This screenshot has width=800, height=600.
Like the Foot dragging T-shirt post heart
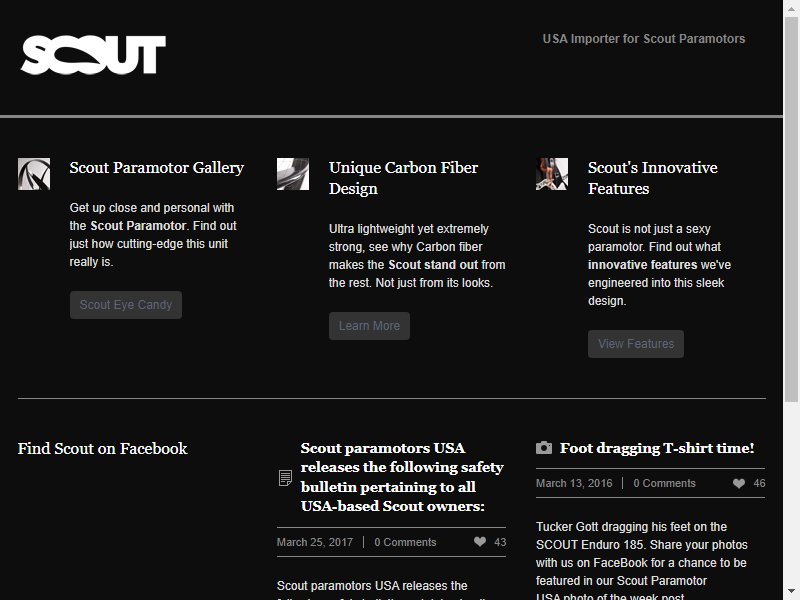point(739,483)
